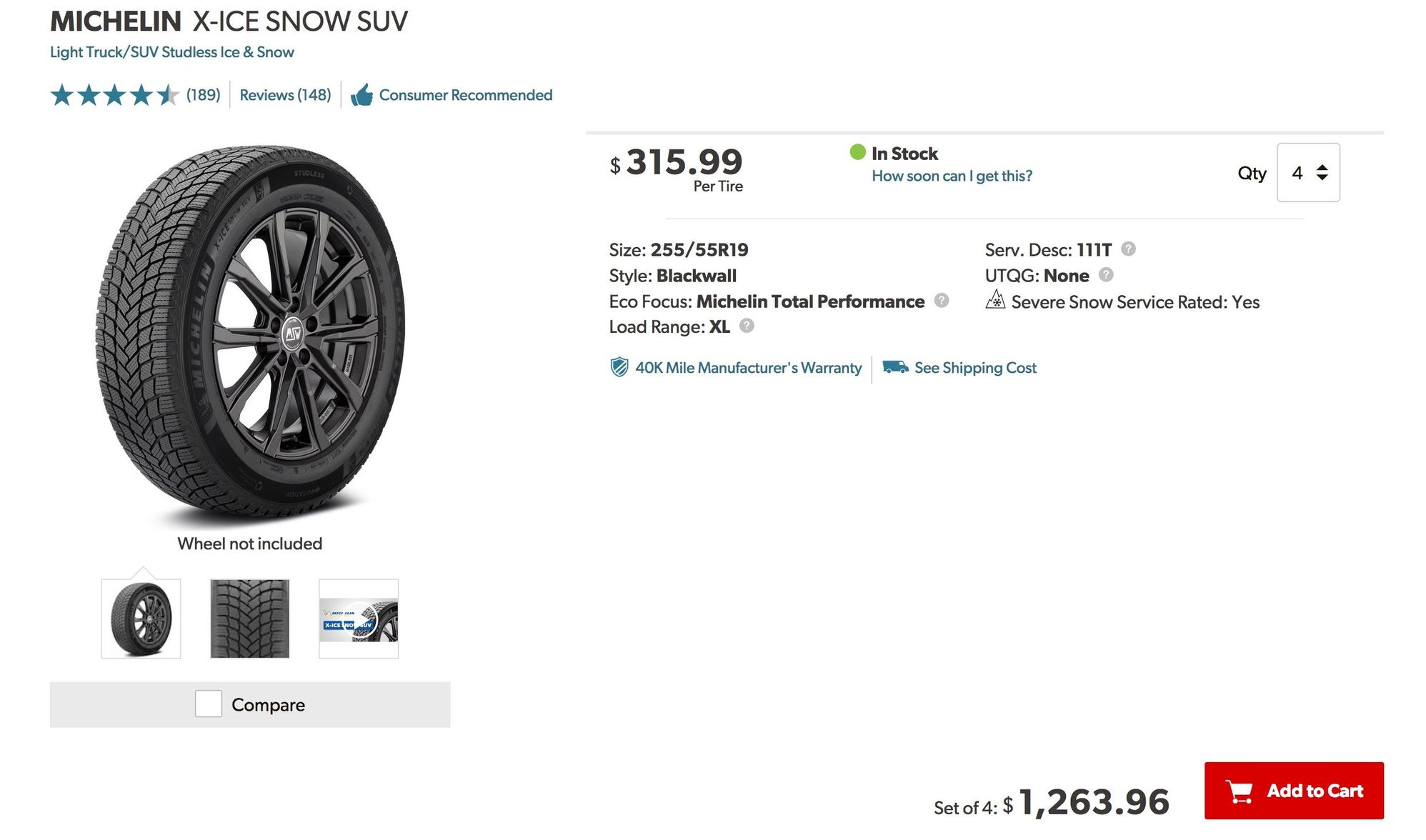Image resolution: width=1426 pixels, height=840 pixels.
Task: Open the Qty quantity selector
Action: (x=1308, y=173)
